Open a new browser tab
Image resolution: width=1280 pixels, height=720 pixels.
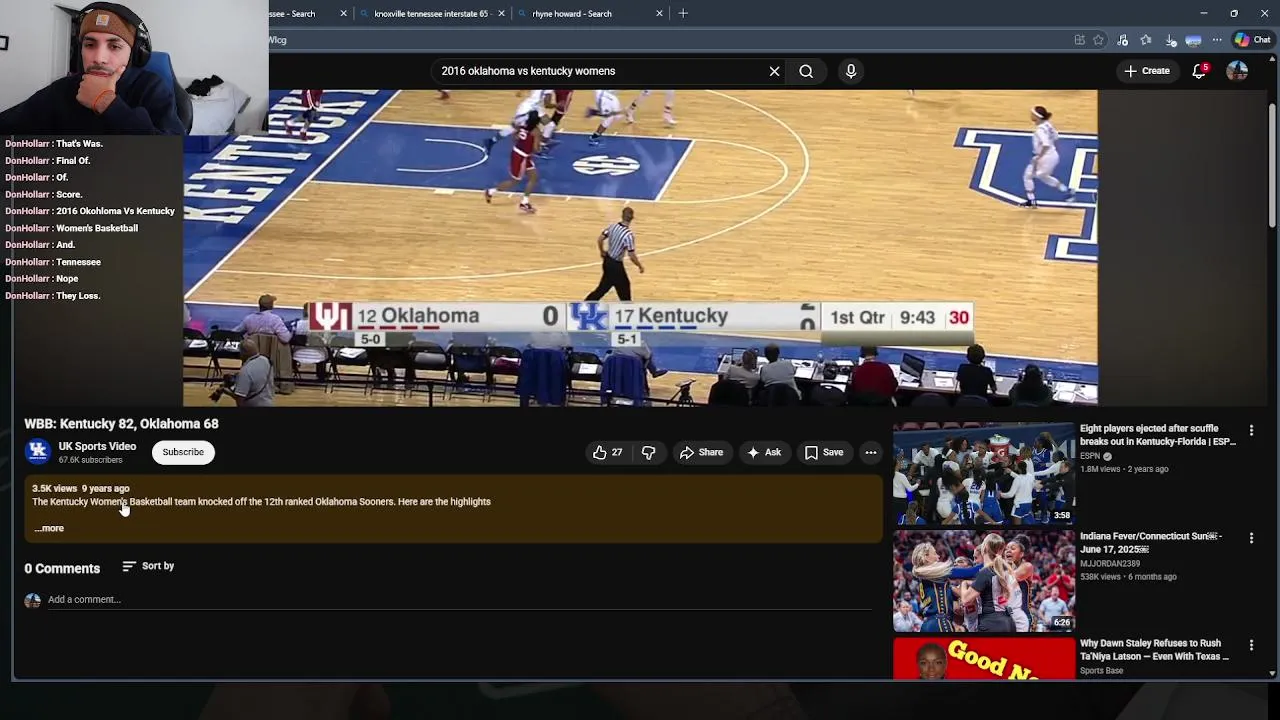coord(683,13)
